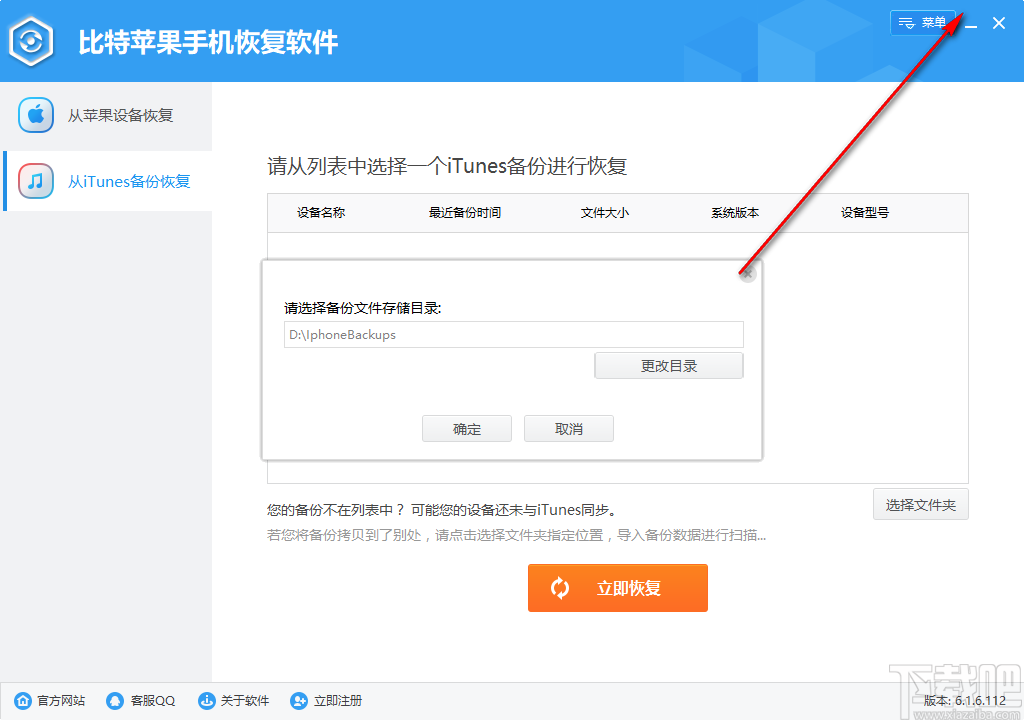Click the backup directory path field
This screenshot has width=1024, height=720.
(513, 335)
